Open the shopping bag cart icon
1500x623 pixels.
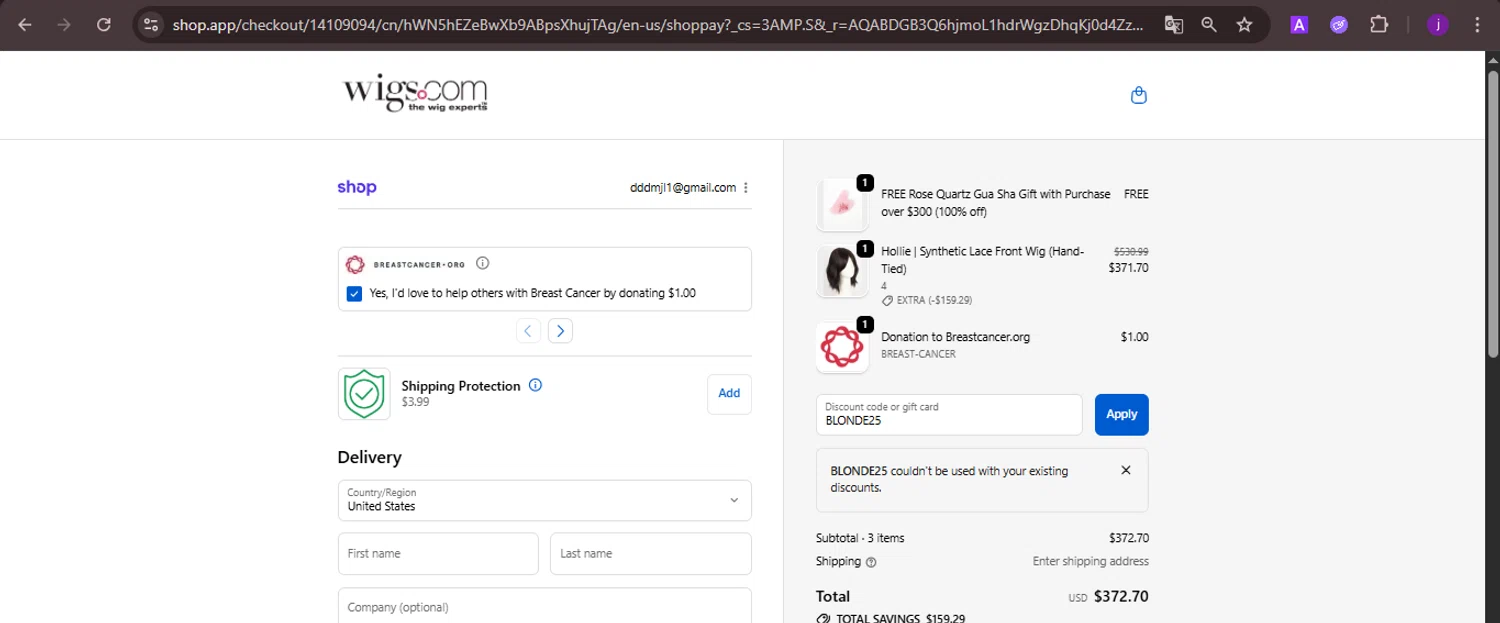click(1138, 95)
